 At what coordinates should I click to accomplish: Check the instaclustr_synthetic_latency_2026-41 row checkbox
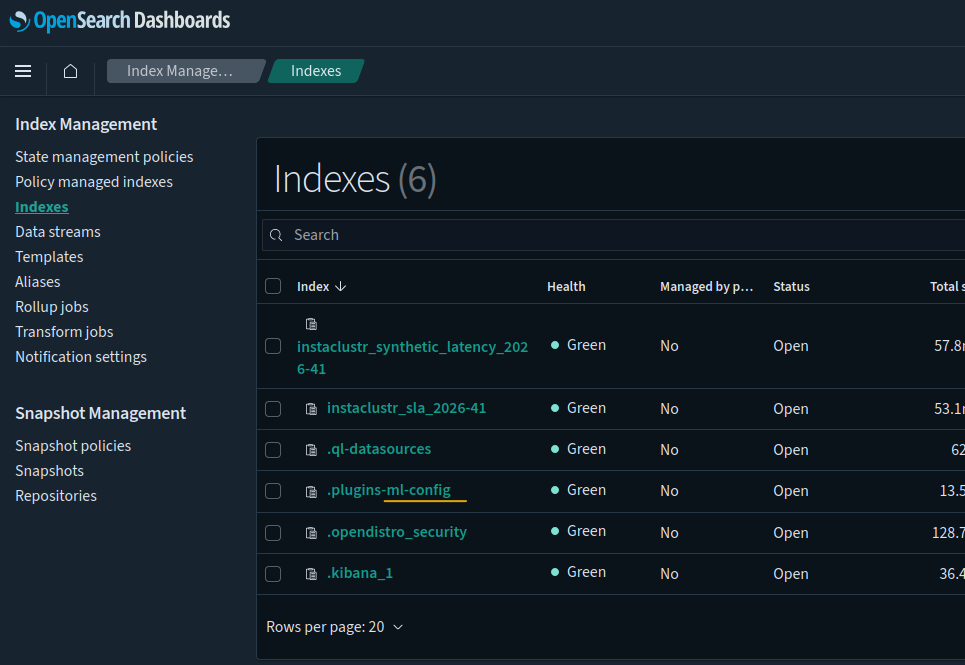[273, 346]
